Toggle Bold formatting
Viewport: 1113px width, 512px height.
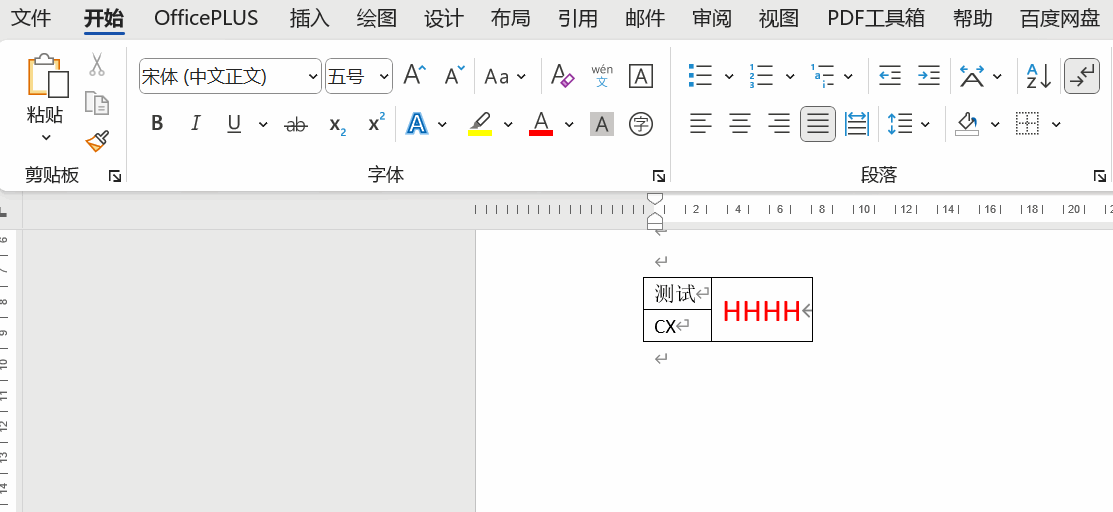coord(157,124)
